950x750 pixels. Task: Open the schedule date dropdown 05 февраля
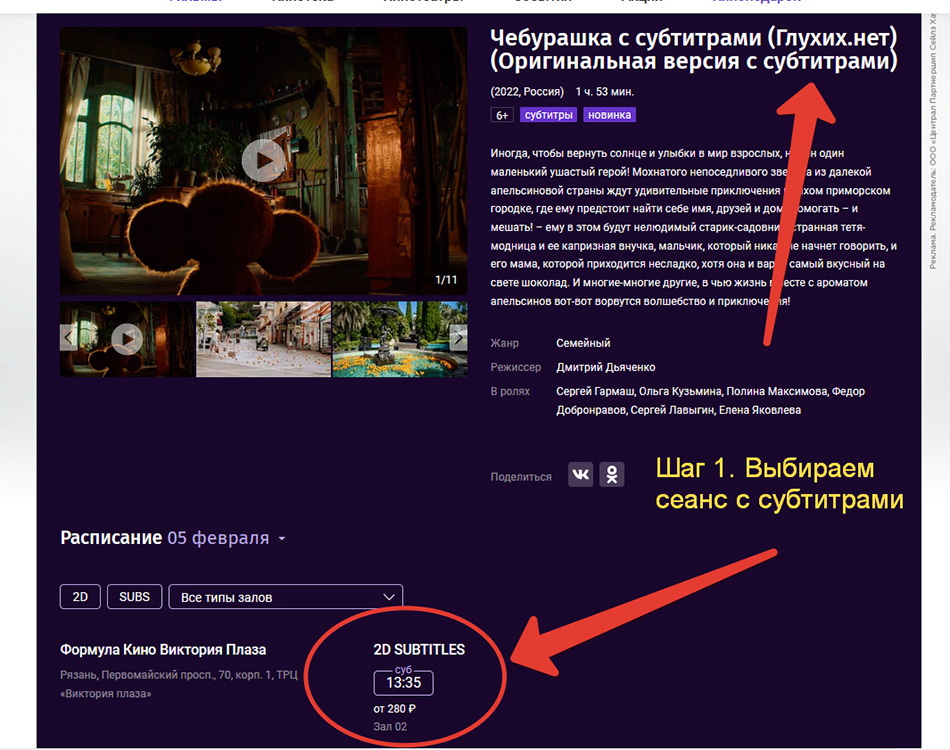point(226,538)
